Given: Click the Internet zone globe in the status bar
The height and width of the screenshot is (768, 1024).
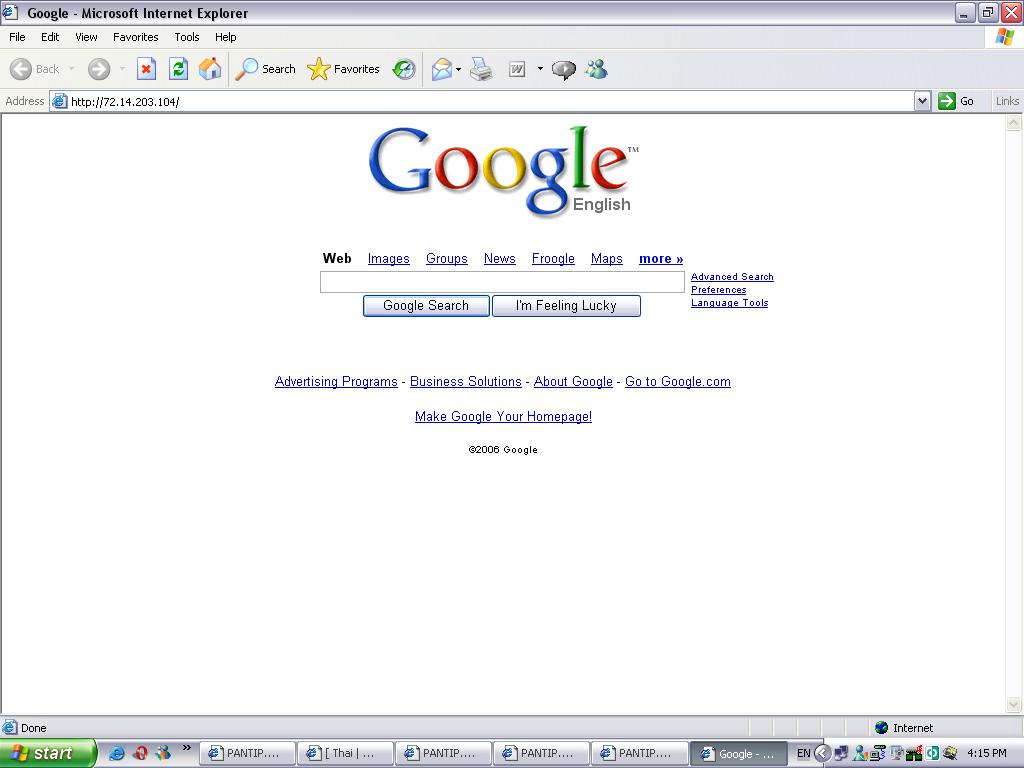Looking at the screenshot, I should pyautogui.click(x=881, y=728).
